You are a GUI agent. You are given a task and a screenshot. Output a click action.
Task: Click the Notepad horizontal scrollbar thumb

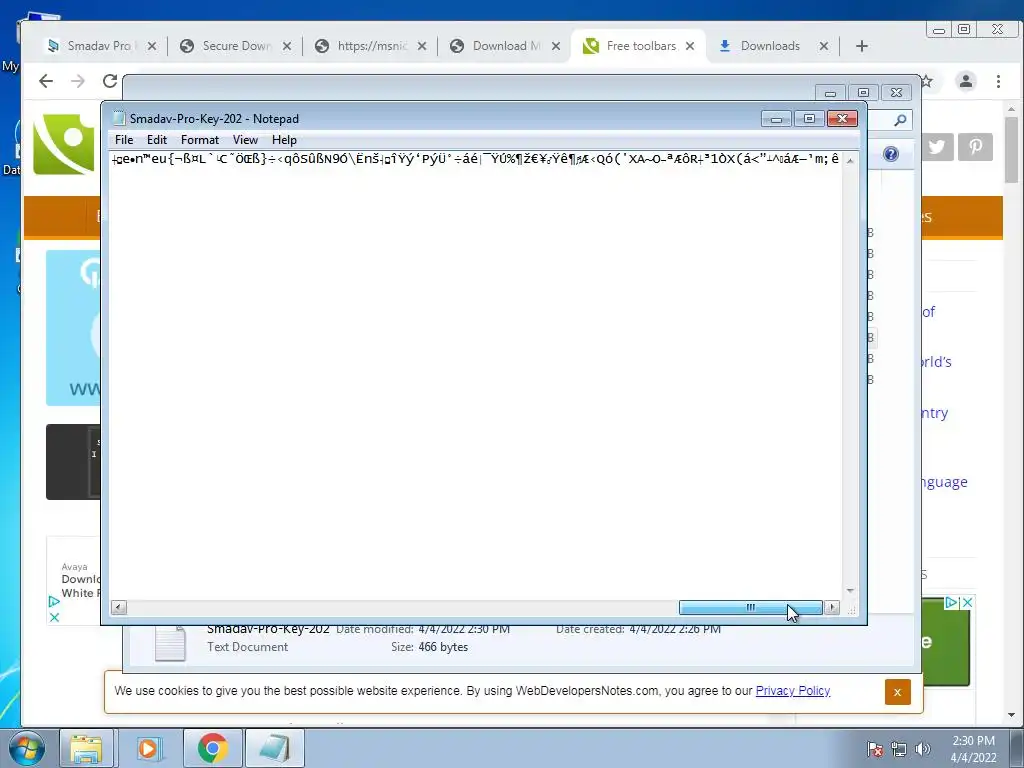tap(750, 608)
